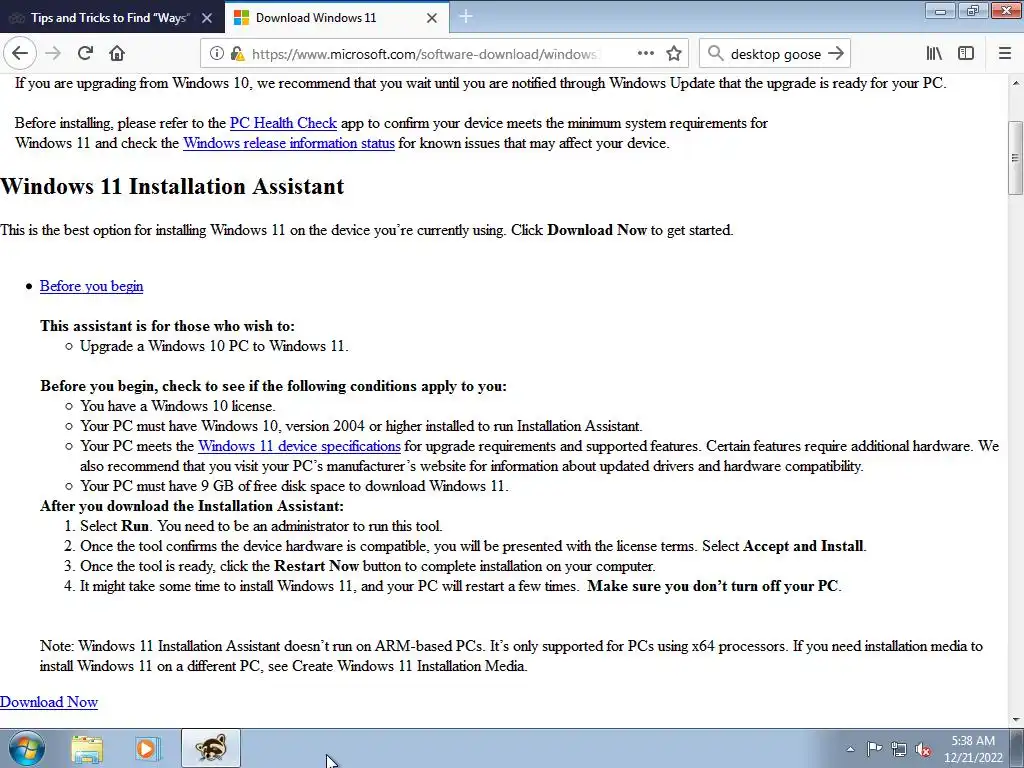
Task: Close the Download Windows 11 tab
Action: [x=432, y=18]
